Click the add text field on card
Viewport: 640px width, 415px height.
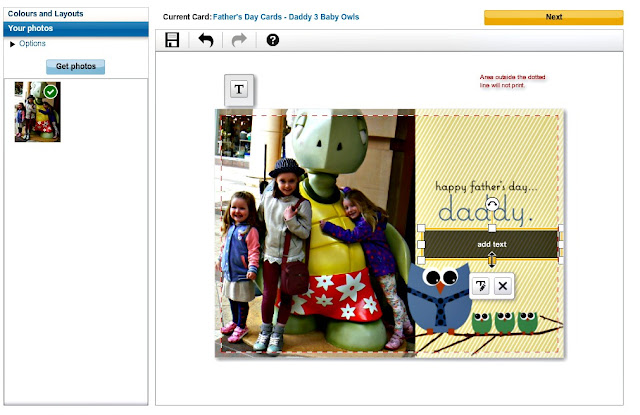point(491,244)
